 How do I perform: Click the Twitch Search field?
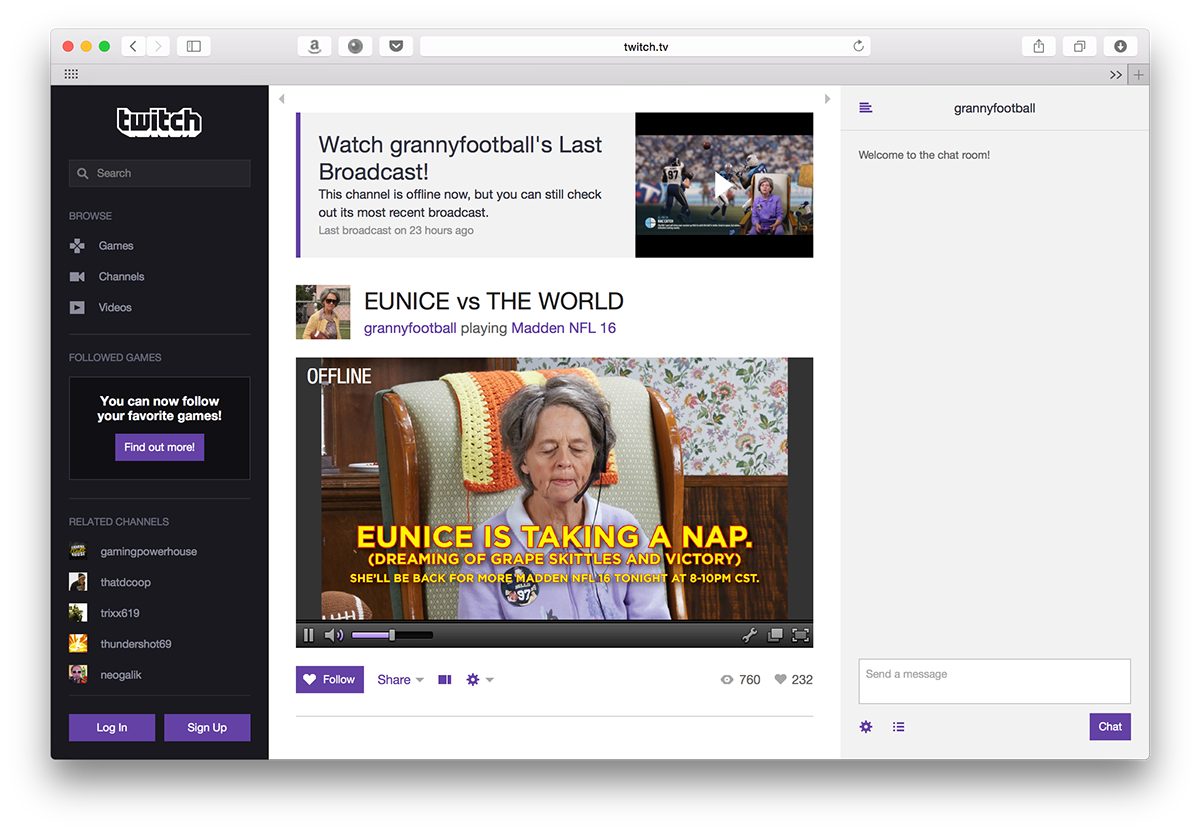pyautogui.click(x=159, y=173)
